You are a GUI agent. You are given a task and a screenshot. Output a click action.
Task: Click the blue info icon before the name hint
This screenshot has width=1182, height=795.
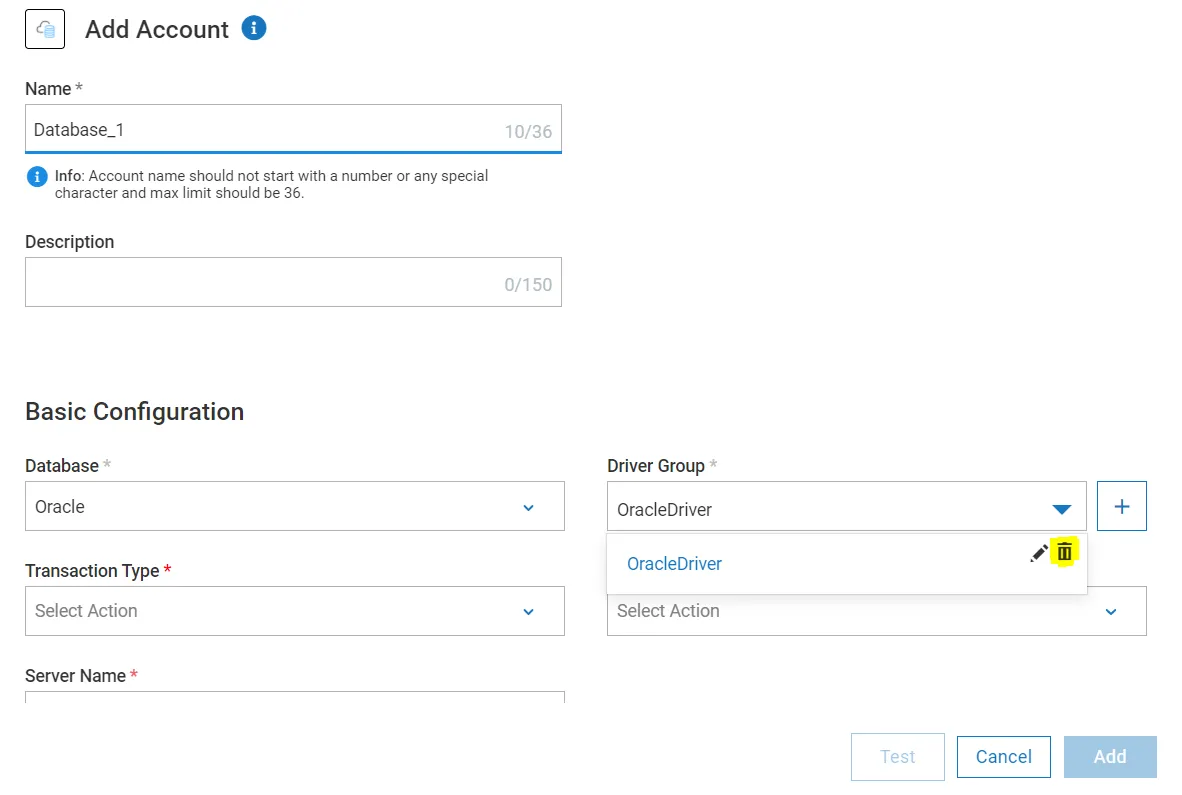coord(37,177)
